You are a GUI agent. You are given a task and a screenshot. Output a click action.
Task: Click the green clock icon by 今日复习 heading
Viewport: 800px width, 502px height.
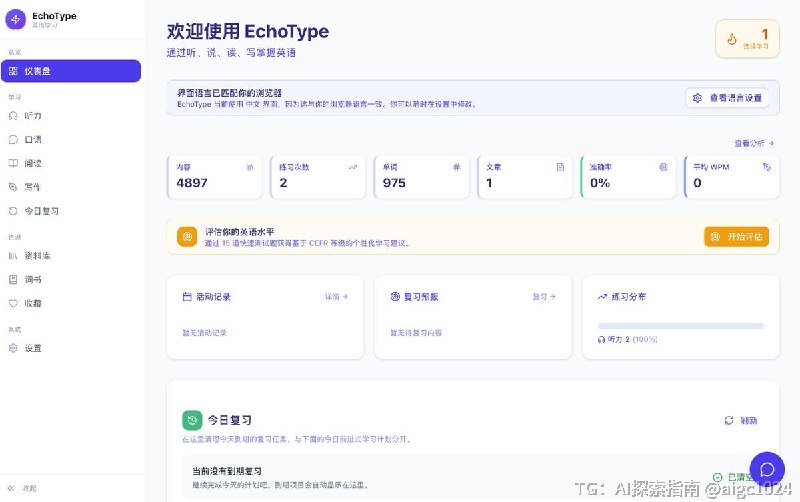click(x=192, y=420)
